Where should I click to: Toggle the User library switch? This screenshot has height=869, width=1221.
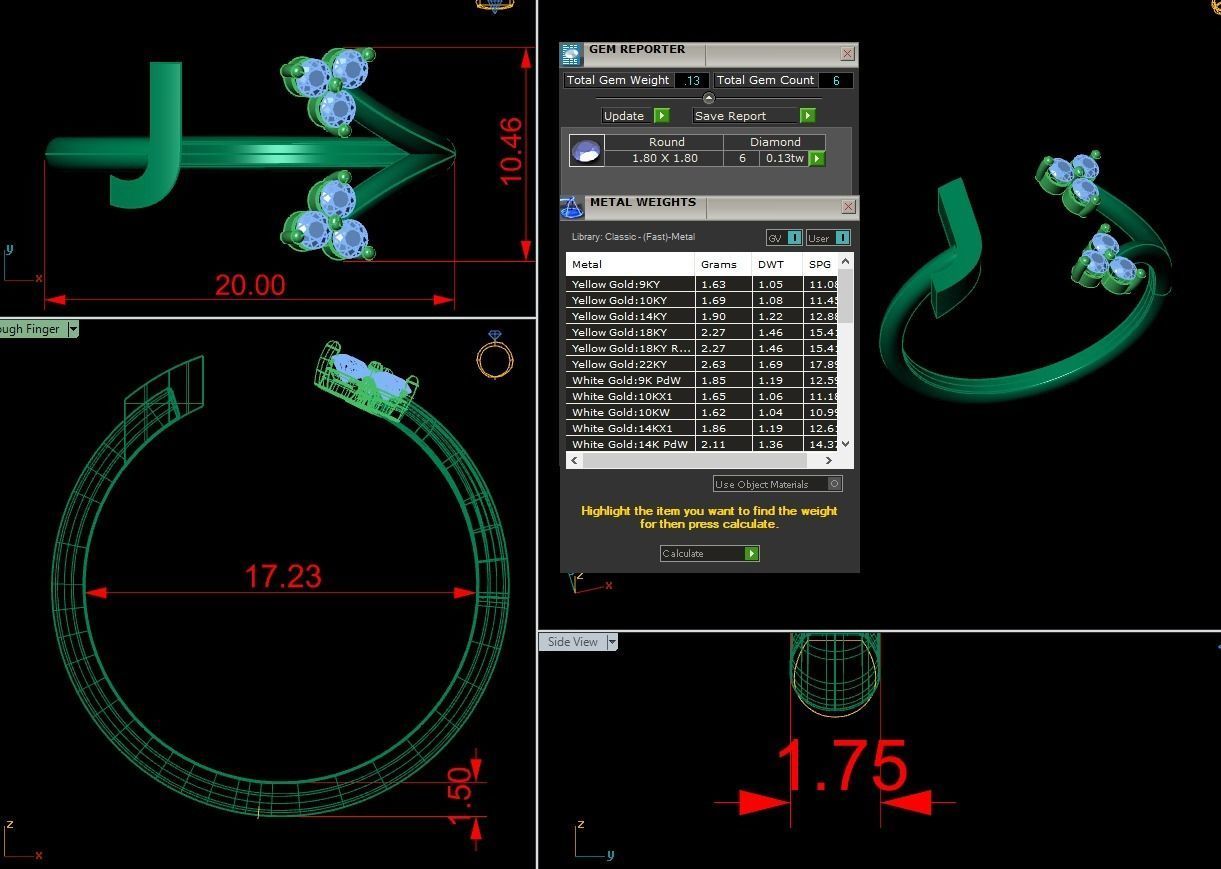click(841, 238)
